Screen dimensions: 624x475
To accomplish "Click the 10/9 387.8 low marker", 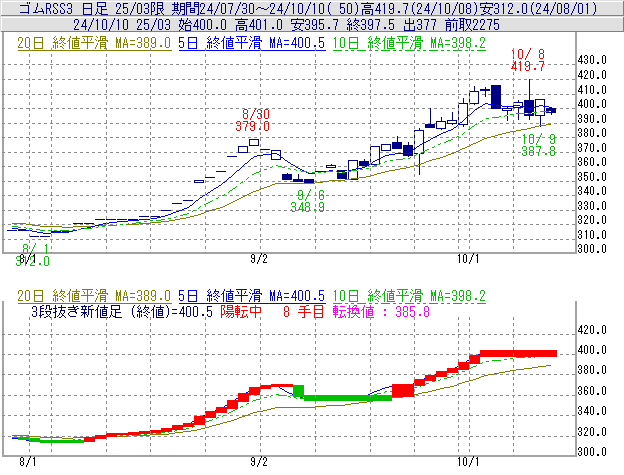I will click(x=539, y=145).
